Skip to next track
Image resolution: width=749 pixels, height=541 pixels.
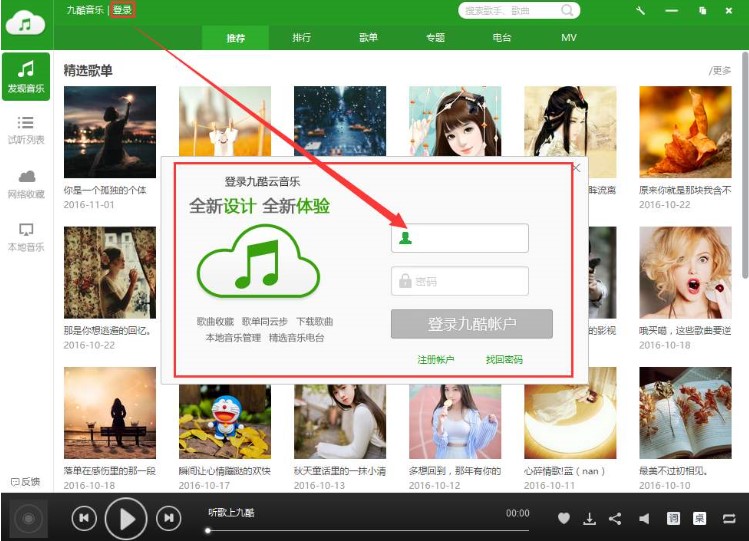(169, 518)
